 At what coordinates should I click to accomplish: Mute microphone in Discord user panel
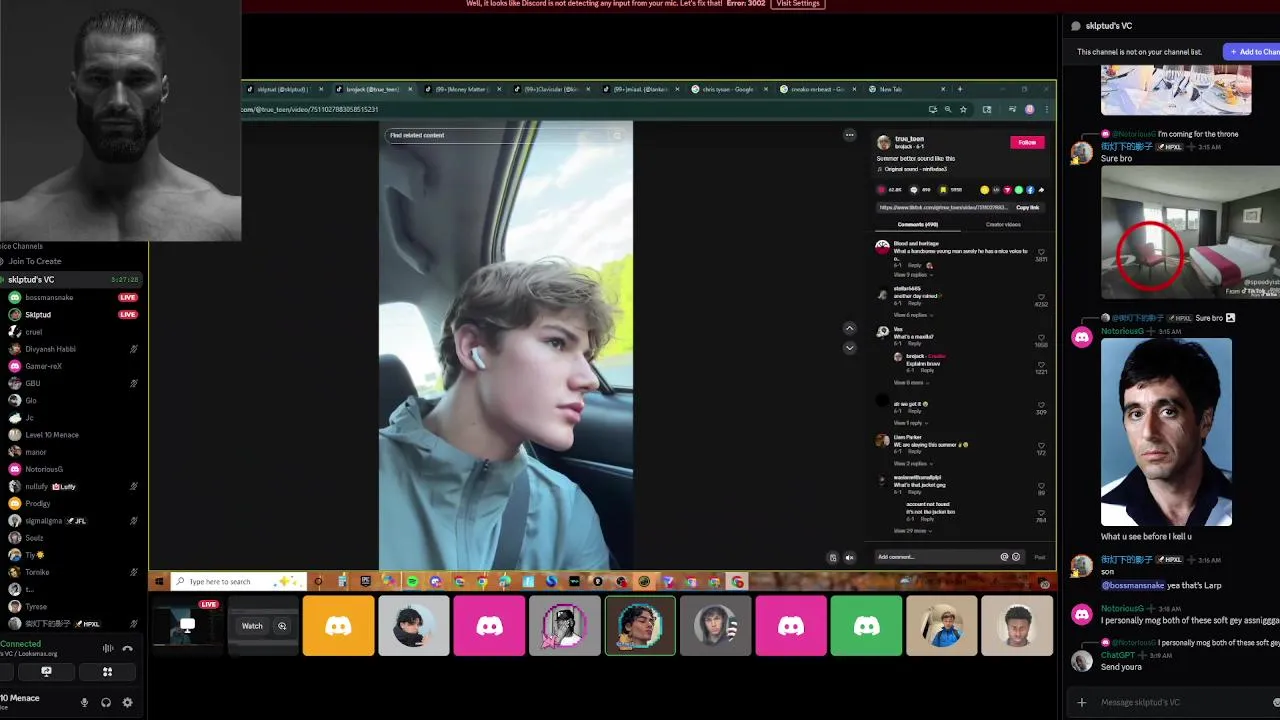click(x=84, y=702)
